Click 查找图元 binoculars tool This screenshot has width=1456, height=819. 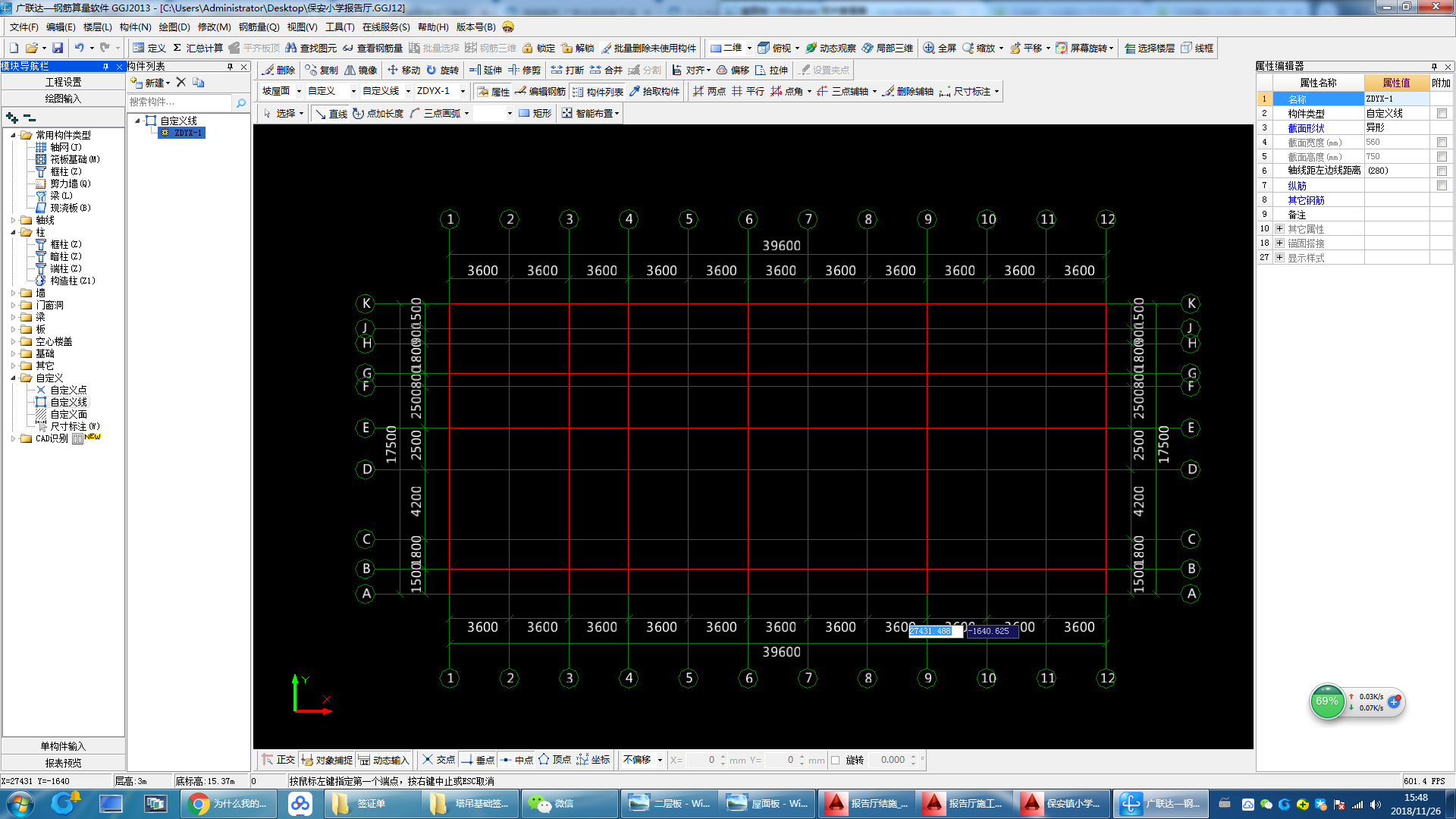311,48
